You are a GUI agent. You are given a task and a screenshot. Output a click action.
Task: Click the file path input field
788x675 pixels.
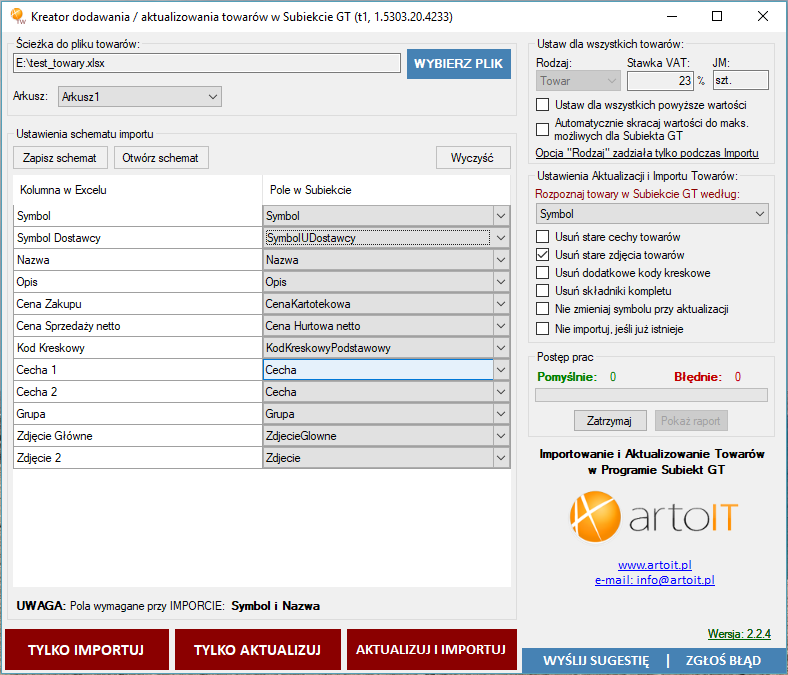click(207, 63)
